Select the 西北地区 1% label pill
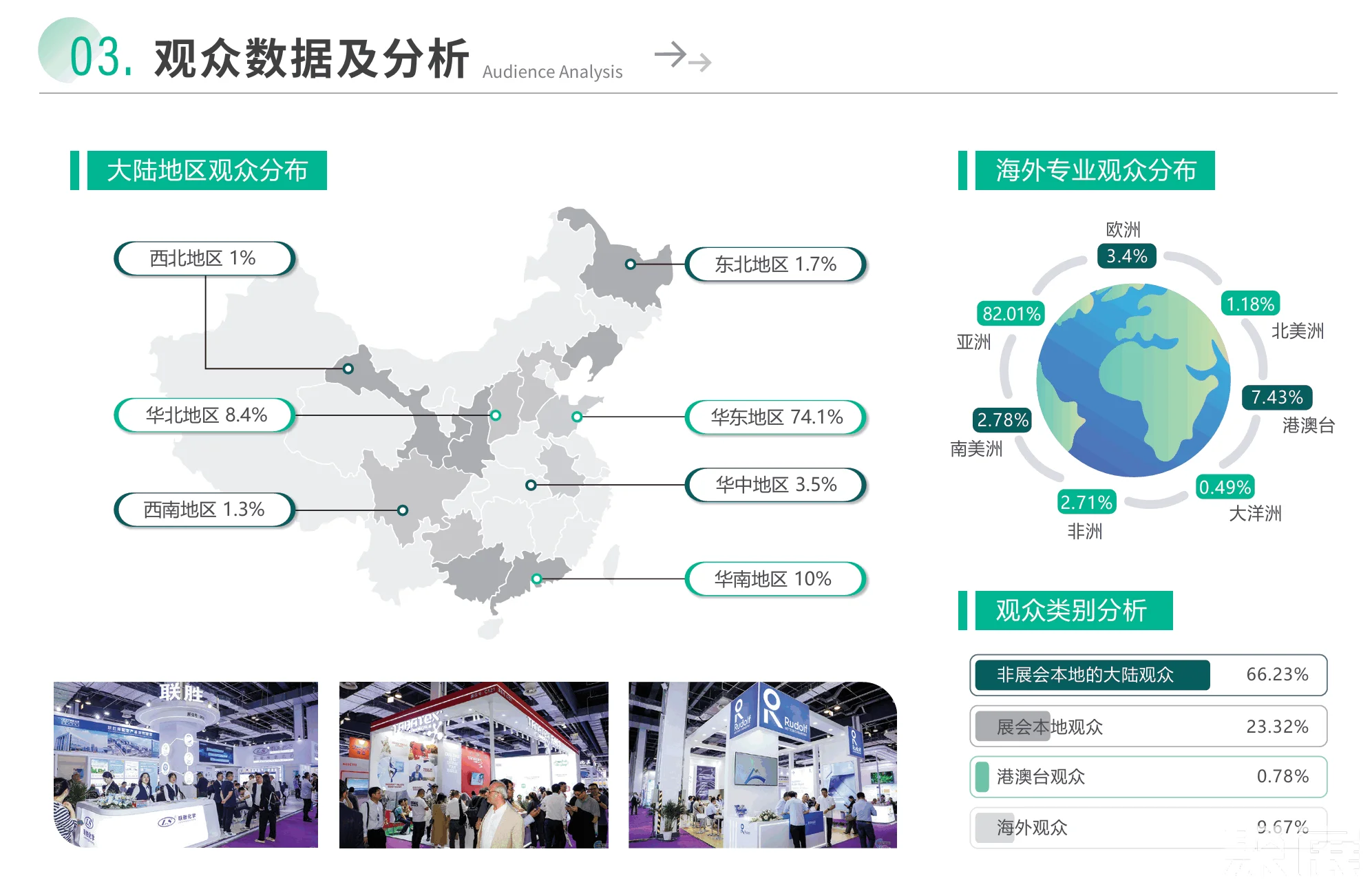 coord(204,258)
